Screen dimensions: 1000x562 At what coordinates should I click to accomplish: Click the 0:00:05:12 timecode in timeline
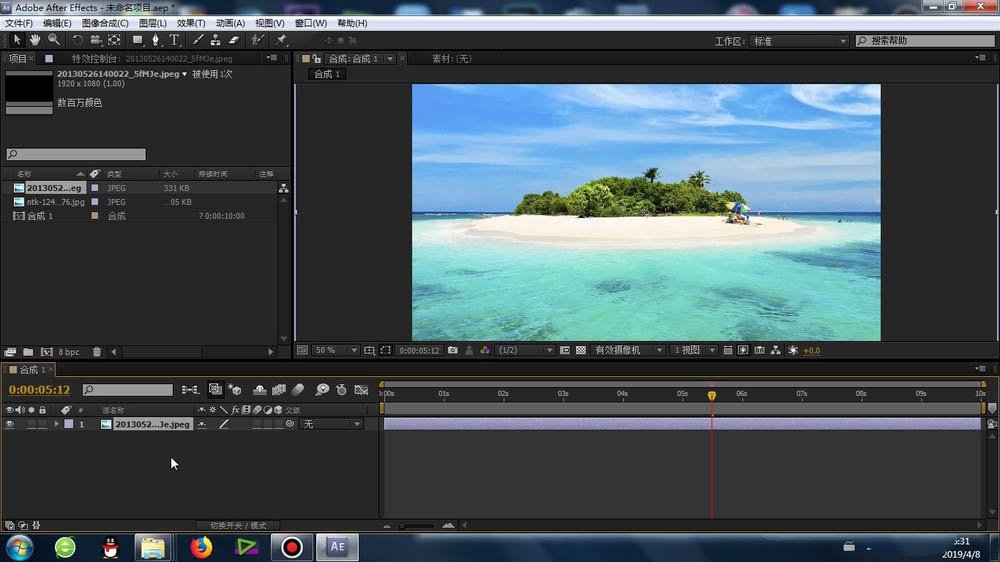click(40, 390)
